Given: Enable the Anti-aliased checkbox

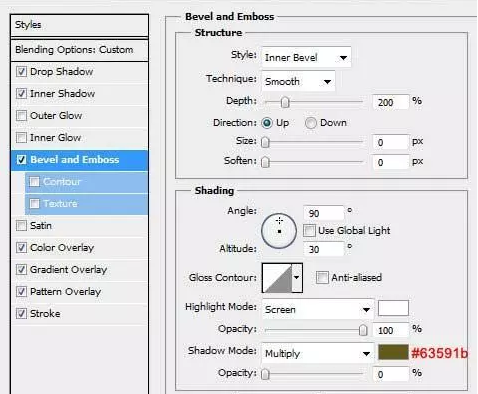Looking at the screenshot, I should pyautogui.click(x=322, y=277).
